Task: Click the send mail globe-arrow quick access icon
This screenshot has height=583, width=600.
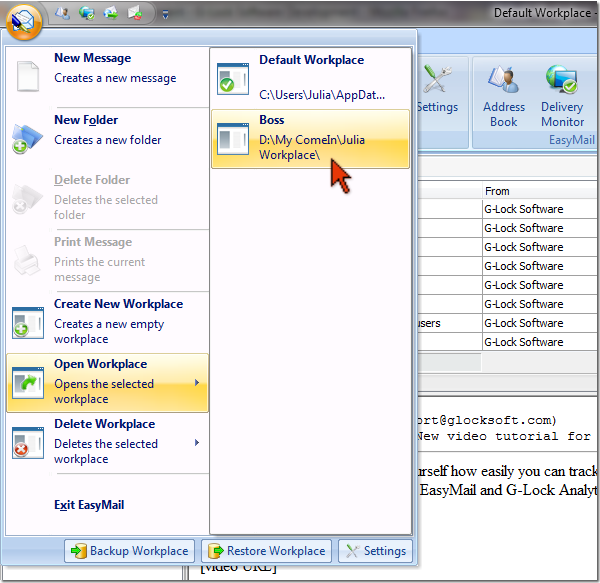Action: [x=111, y=13]
